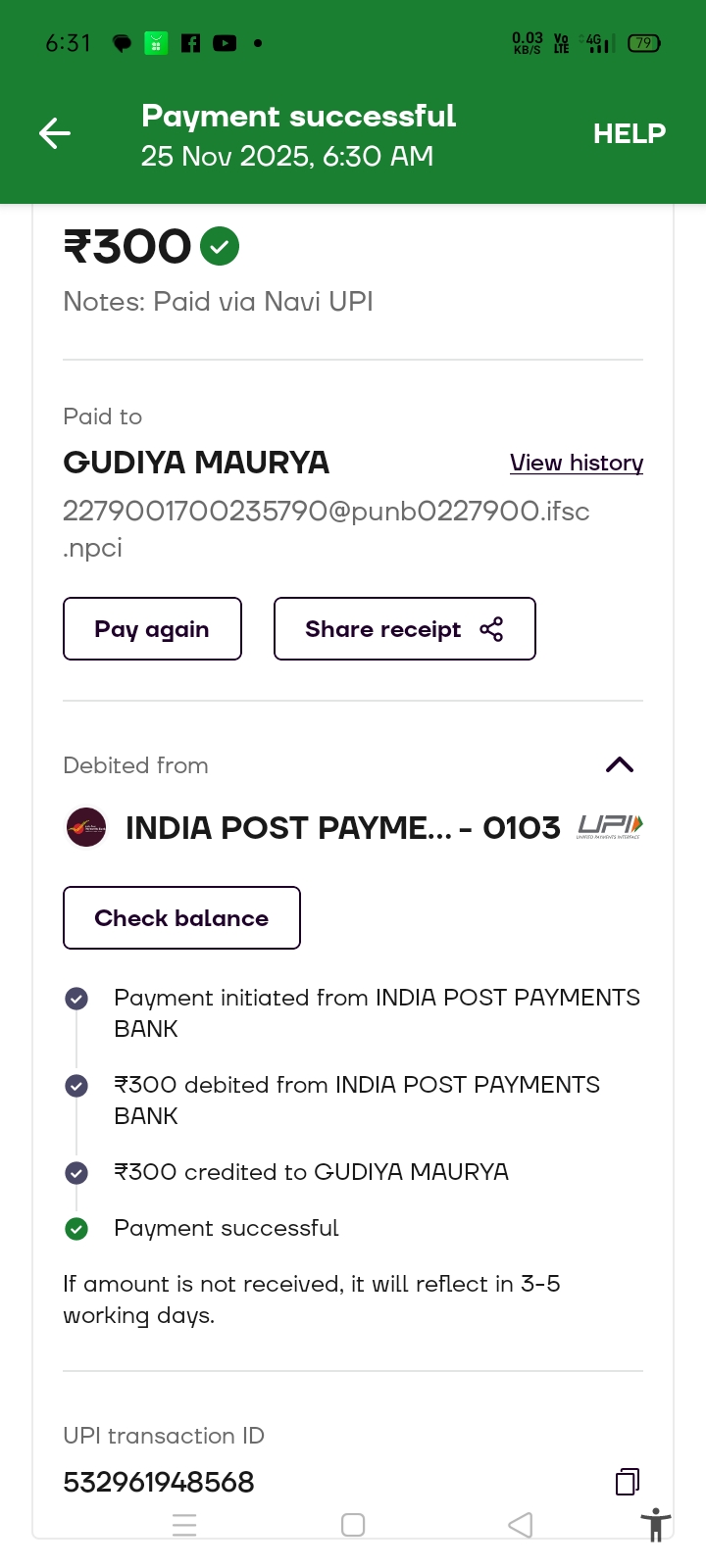Tap the Android back triangle button
This screenshot has width=706, height=1568.
pyautogui.click(x=521, y=1525)
